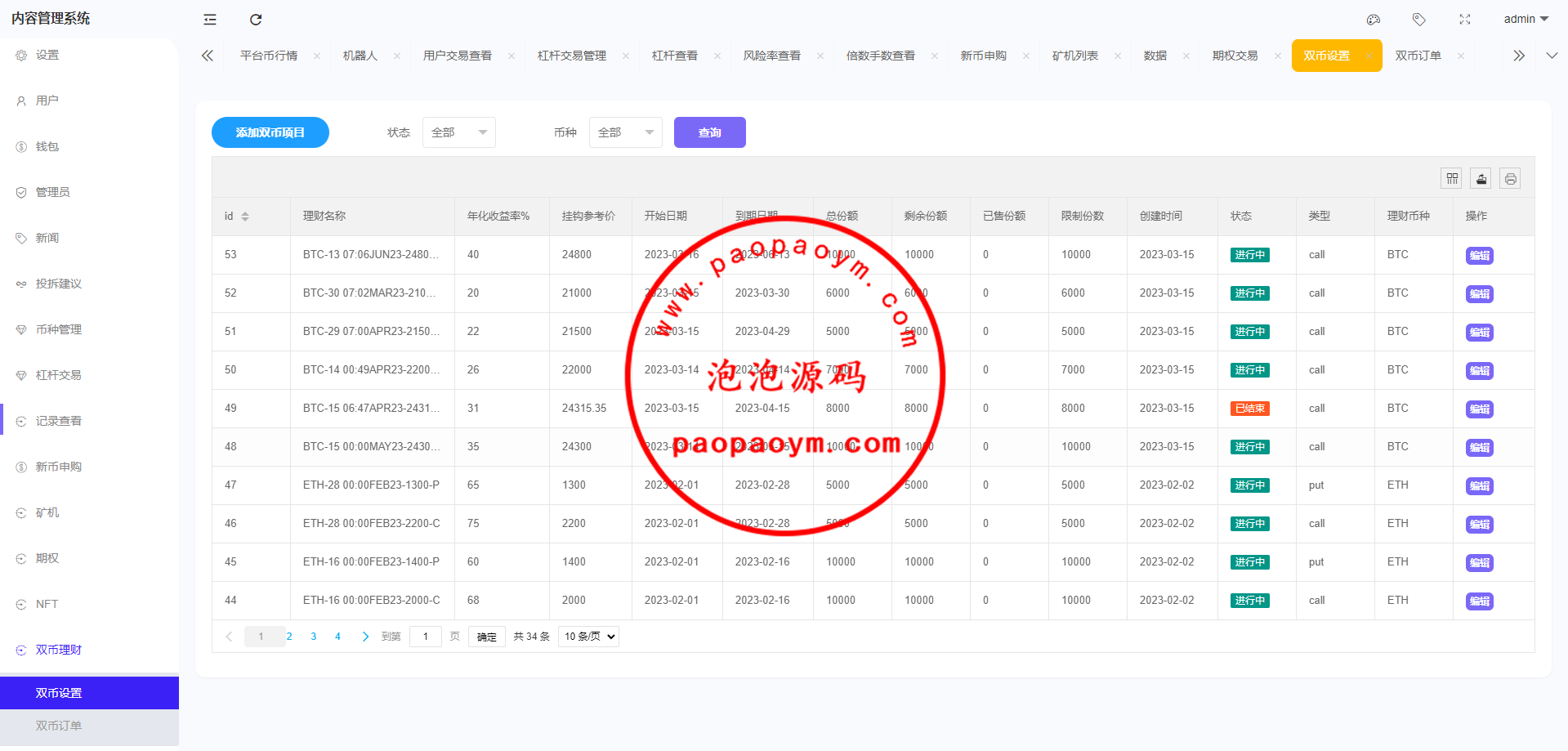Expand the tab options chevron
Image resolution: width=1568 pixels, height=751 pixels.
click(x=1552, y=56)
